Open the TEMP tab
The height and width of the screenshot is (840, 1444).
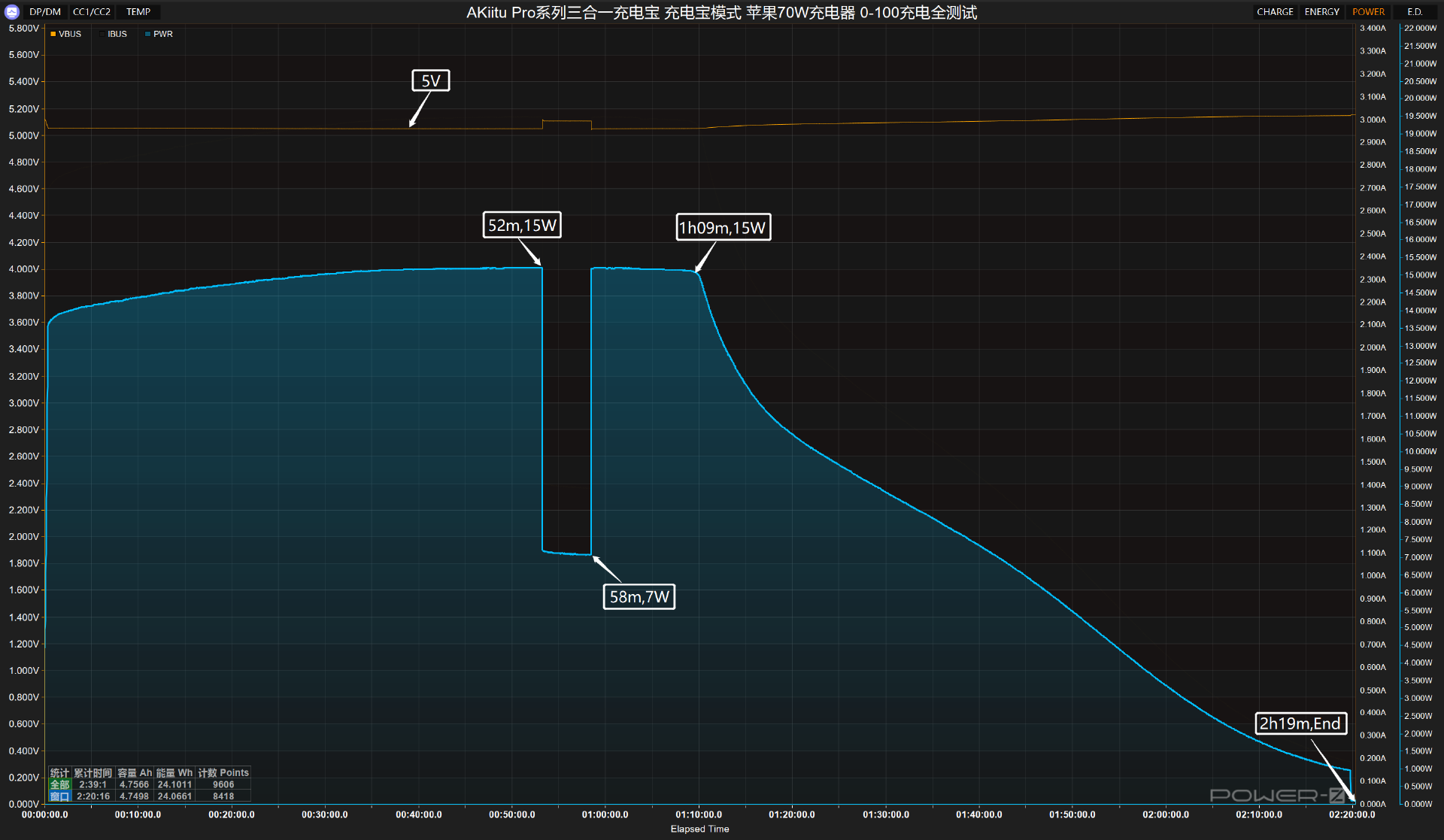point(138,12)
